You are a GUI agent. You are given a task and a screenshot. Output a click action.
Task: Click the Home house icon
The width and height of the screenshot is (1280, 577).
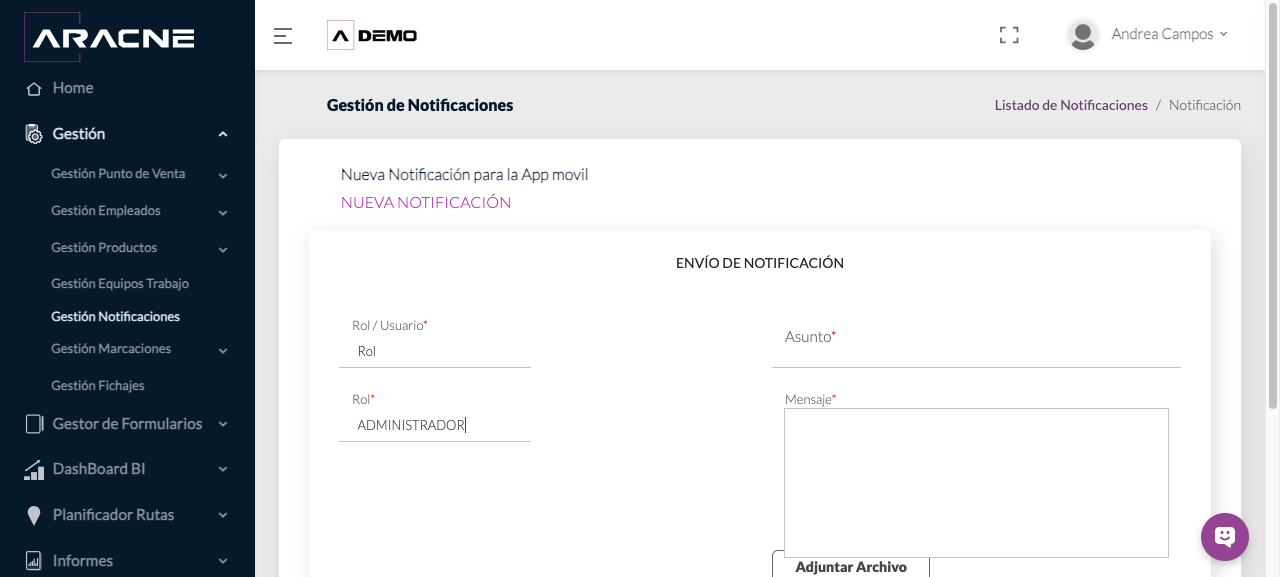coord(34,89)
